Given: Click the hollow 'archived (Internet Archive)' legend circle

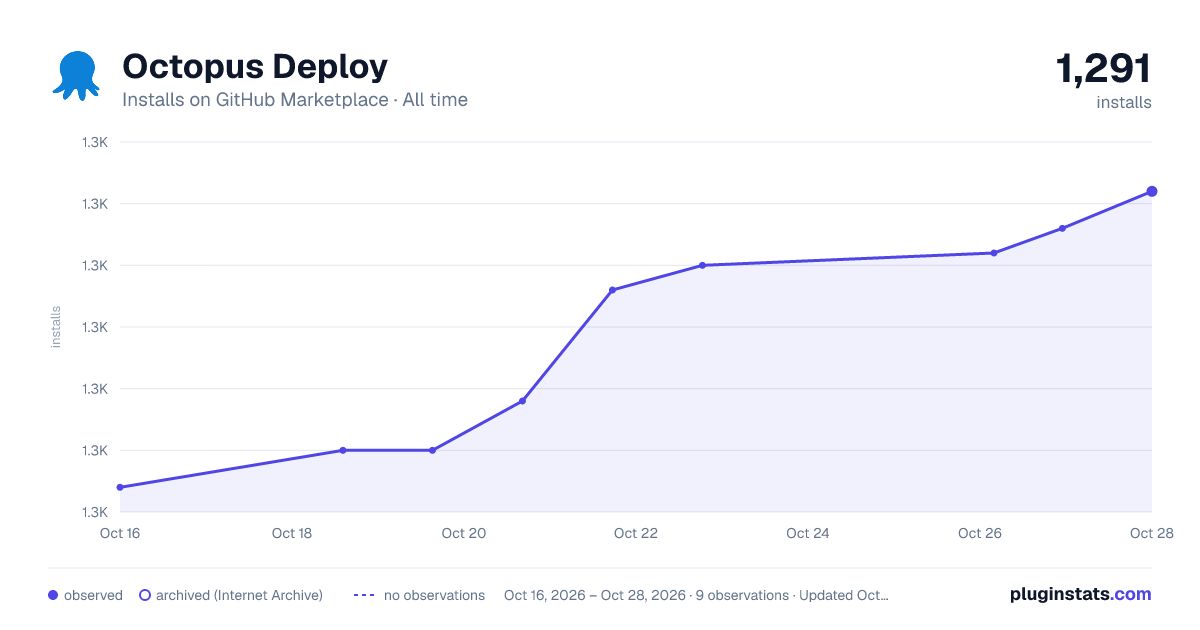Looking at the screenshot, I should pos(145,595).
